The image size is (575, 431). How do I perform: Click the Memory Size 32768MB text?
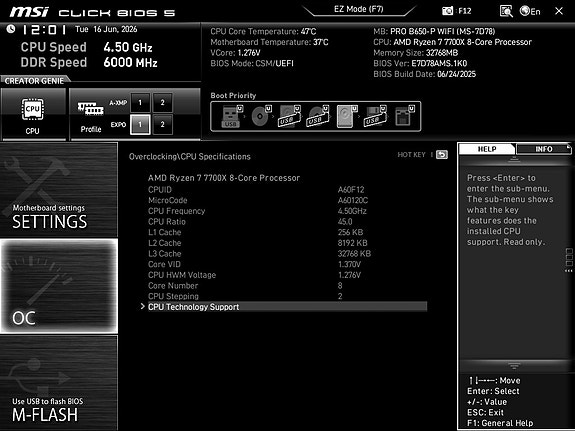coord(415,53)
